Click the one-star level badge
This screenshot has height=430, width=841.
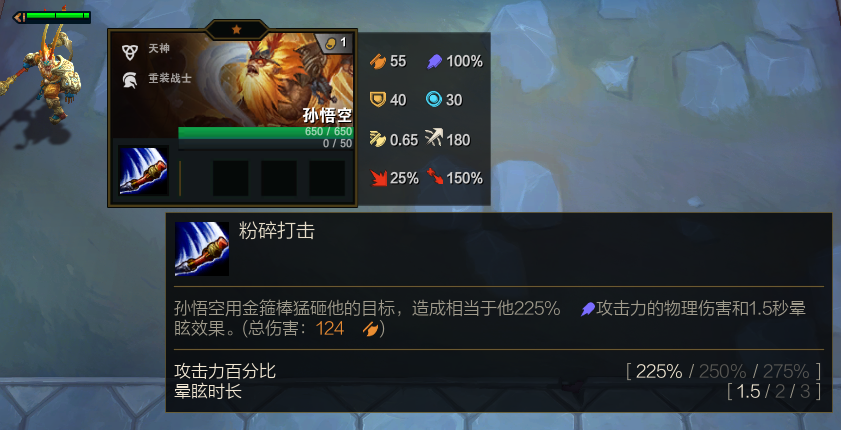(x=237, y=30)
